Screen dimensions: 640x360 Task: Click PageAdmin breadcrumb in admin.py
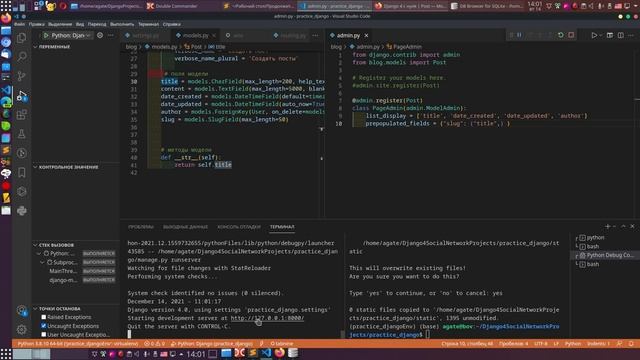[403, 47]
